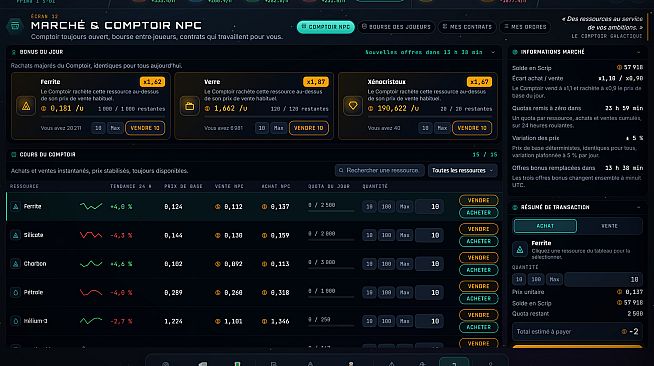Click the Verre icon in bonus card
Screen dimensions: 654x366
click(189, 106)
